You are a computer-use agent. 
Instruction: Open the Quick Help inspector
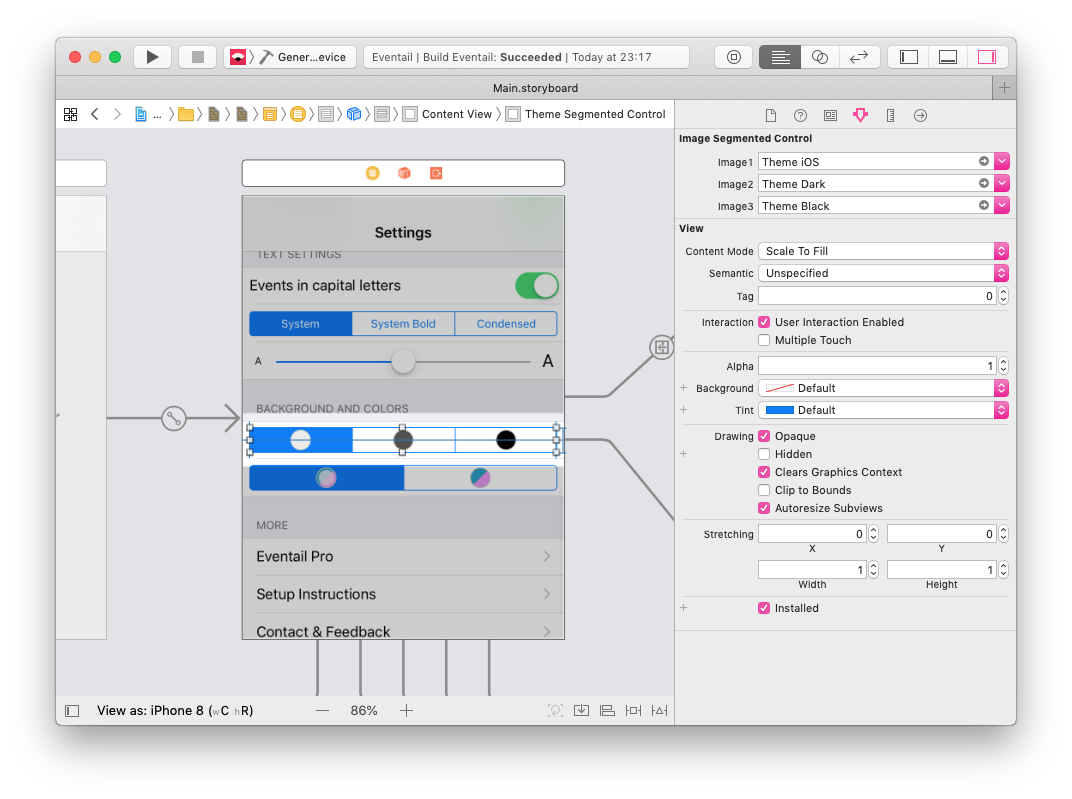coord(800,115)
